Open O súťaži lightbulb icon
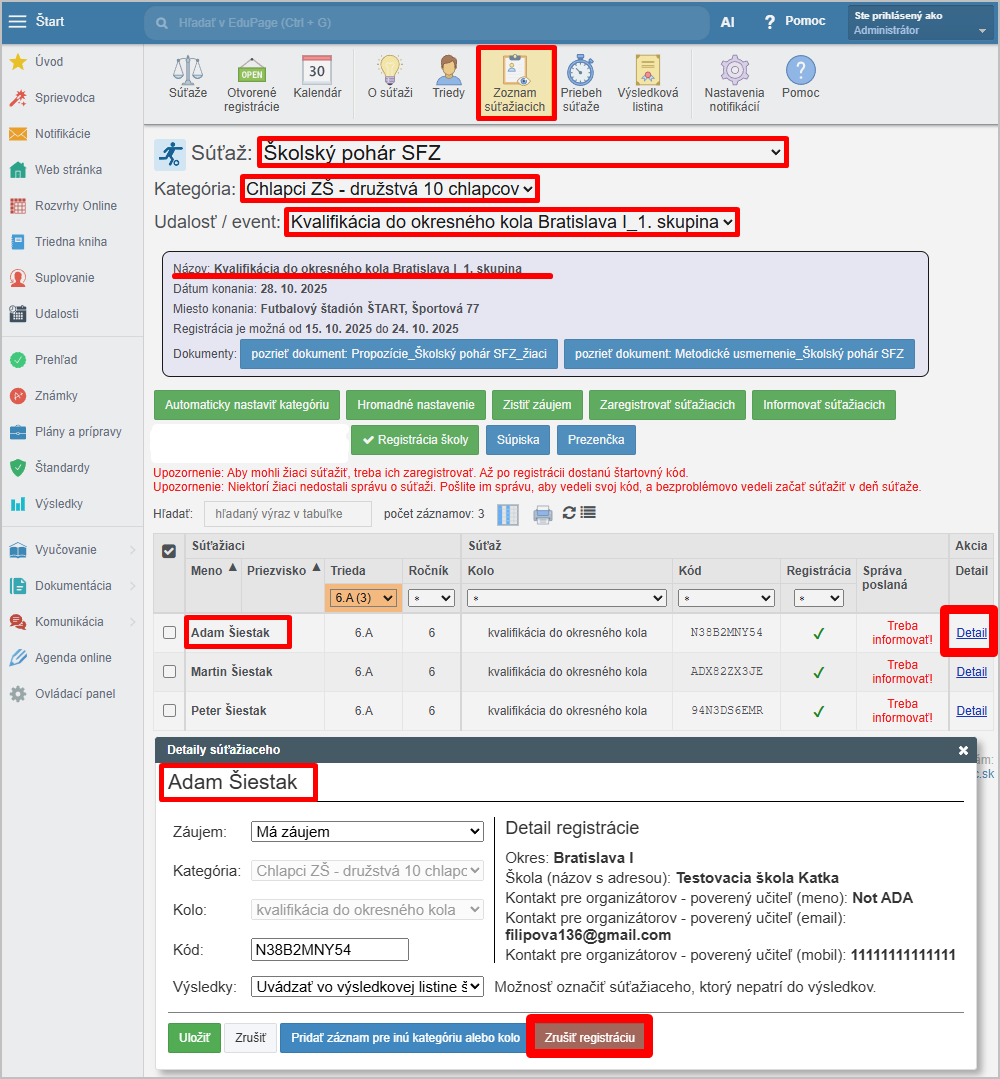 point(389,72)
